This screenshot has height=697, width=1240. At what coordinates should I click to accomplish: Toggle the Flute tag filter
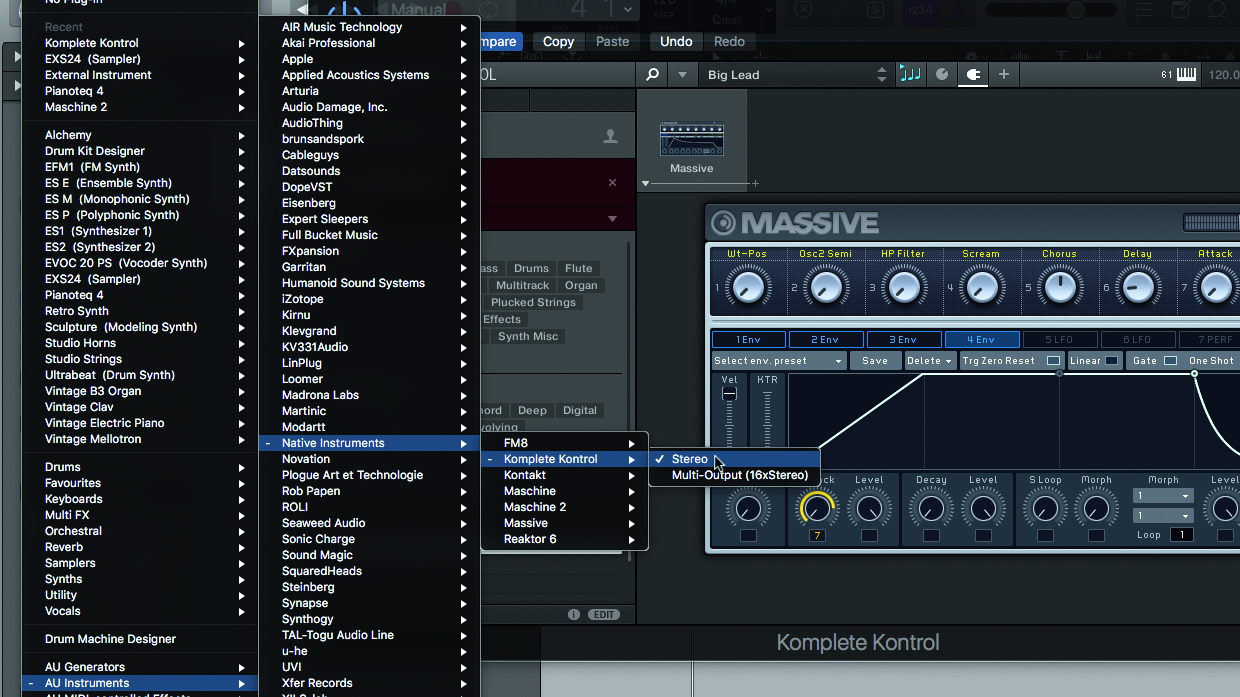(578, 268)
